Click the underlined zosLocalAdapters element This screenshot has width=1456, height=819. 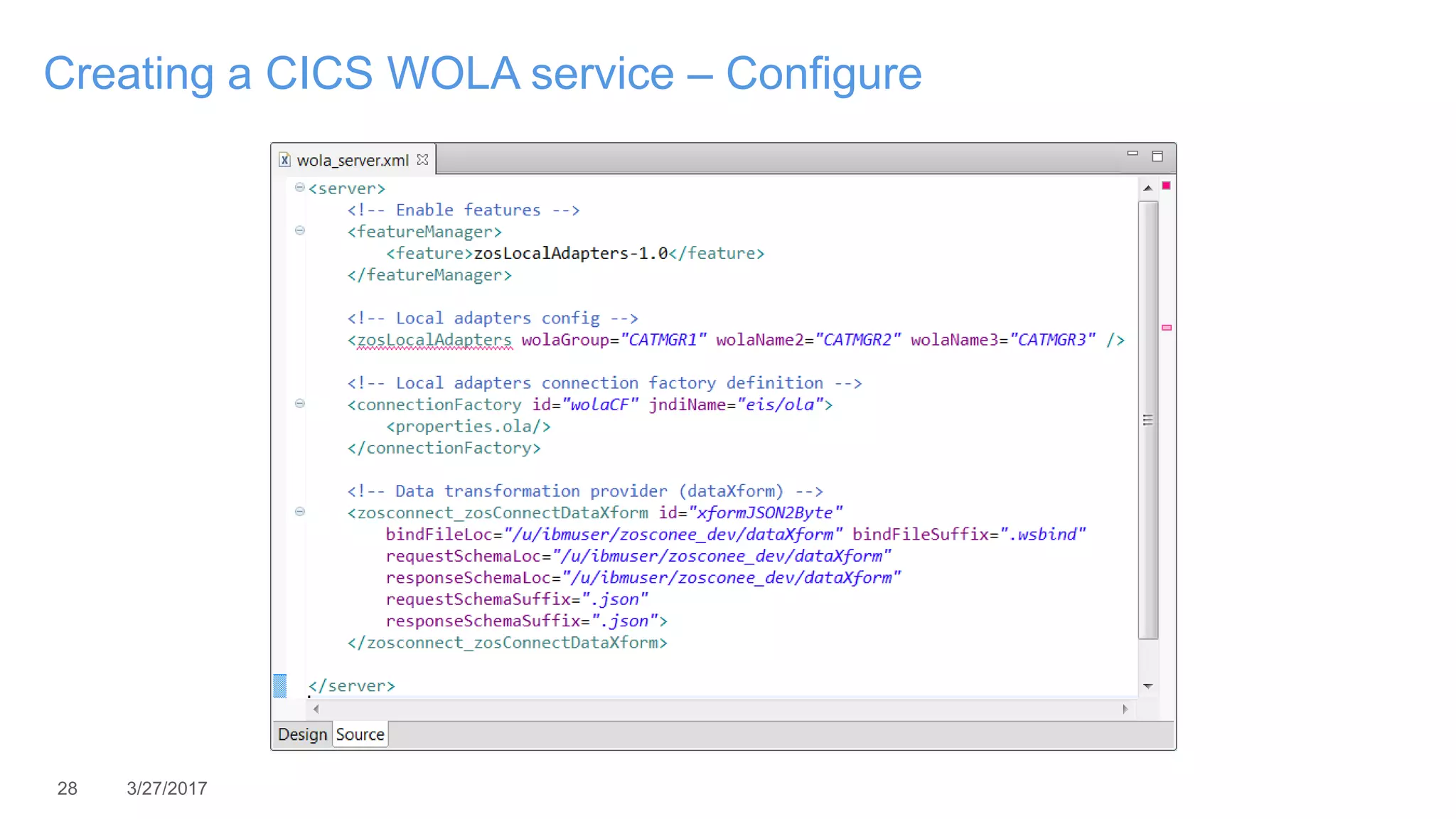click(x=434, y=341)
